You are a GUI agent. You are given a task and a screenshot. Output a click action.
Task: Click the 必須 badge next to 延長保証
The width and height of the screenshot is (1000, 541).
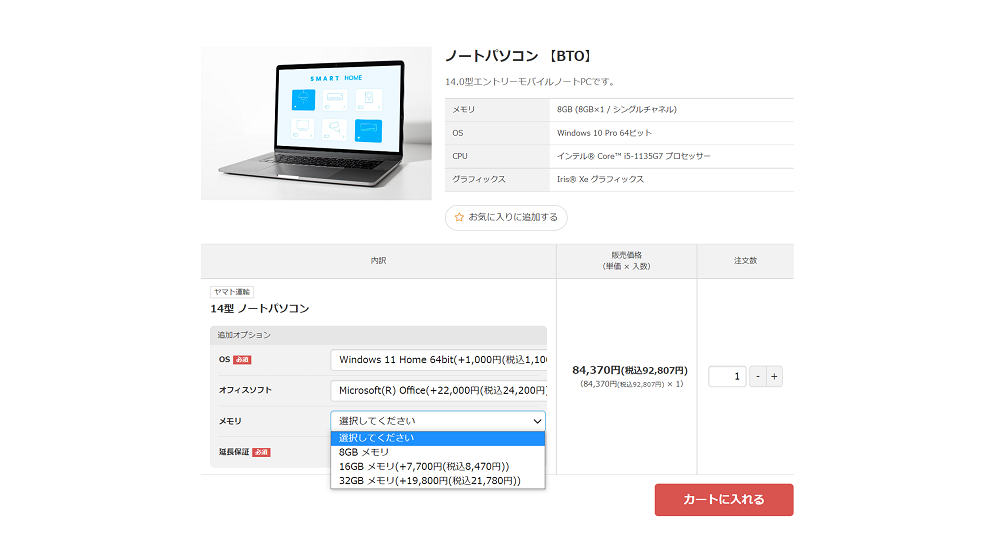click(x=261, y=452)
